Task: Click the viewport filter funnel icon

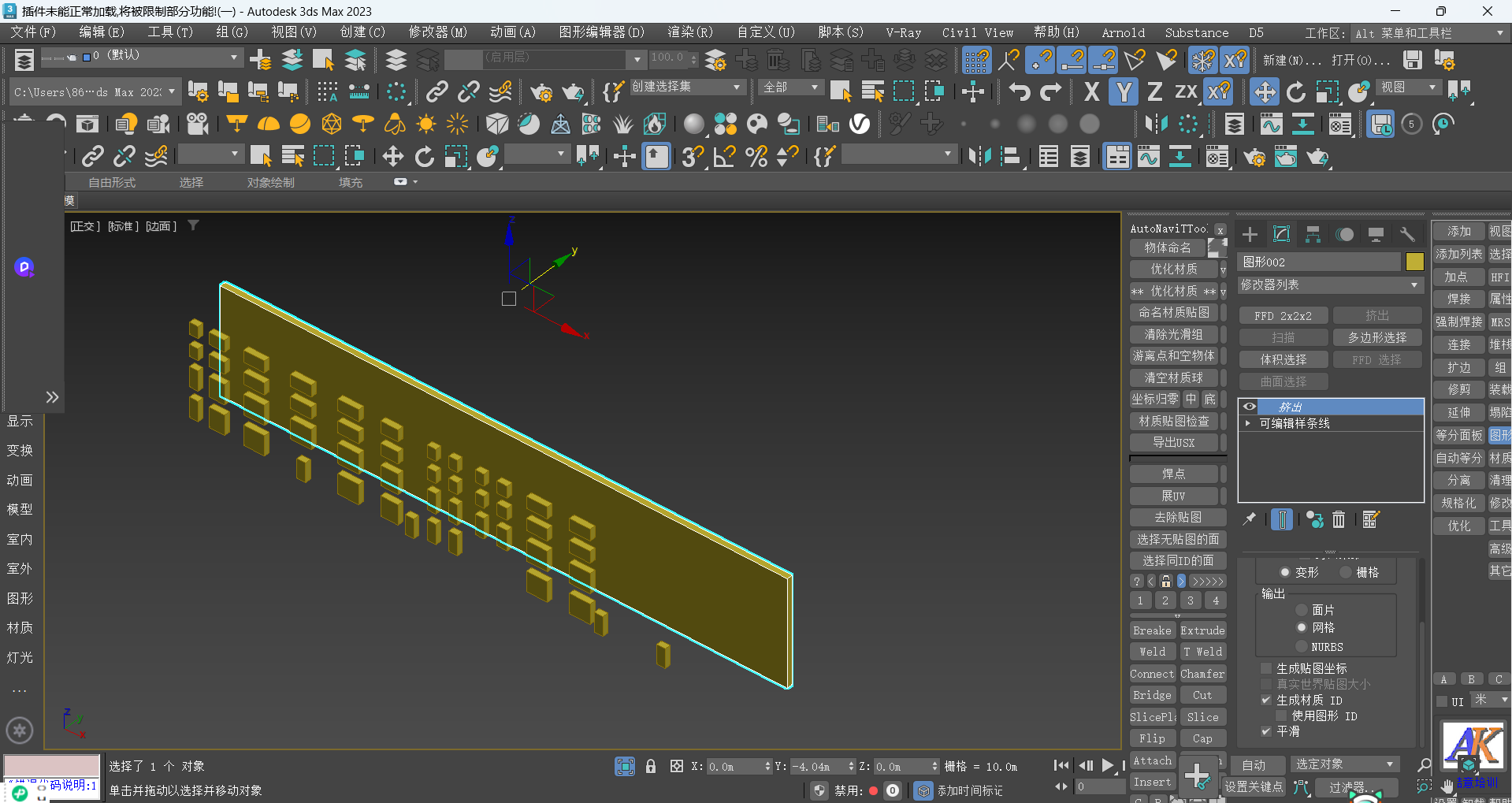Action: tap(193, 226)
